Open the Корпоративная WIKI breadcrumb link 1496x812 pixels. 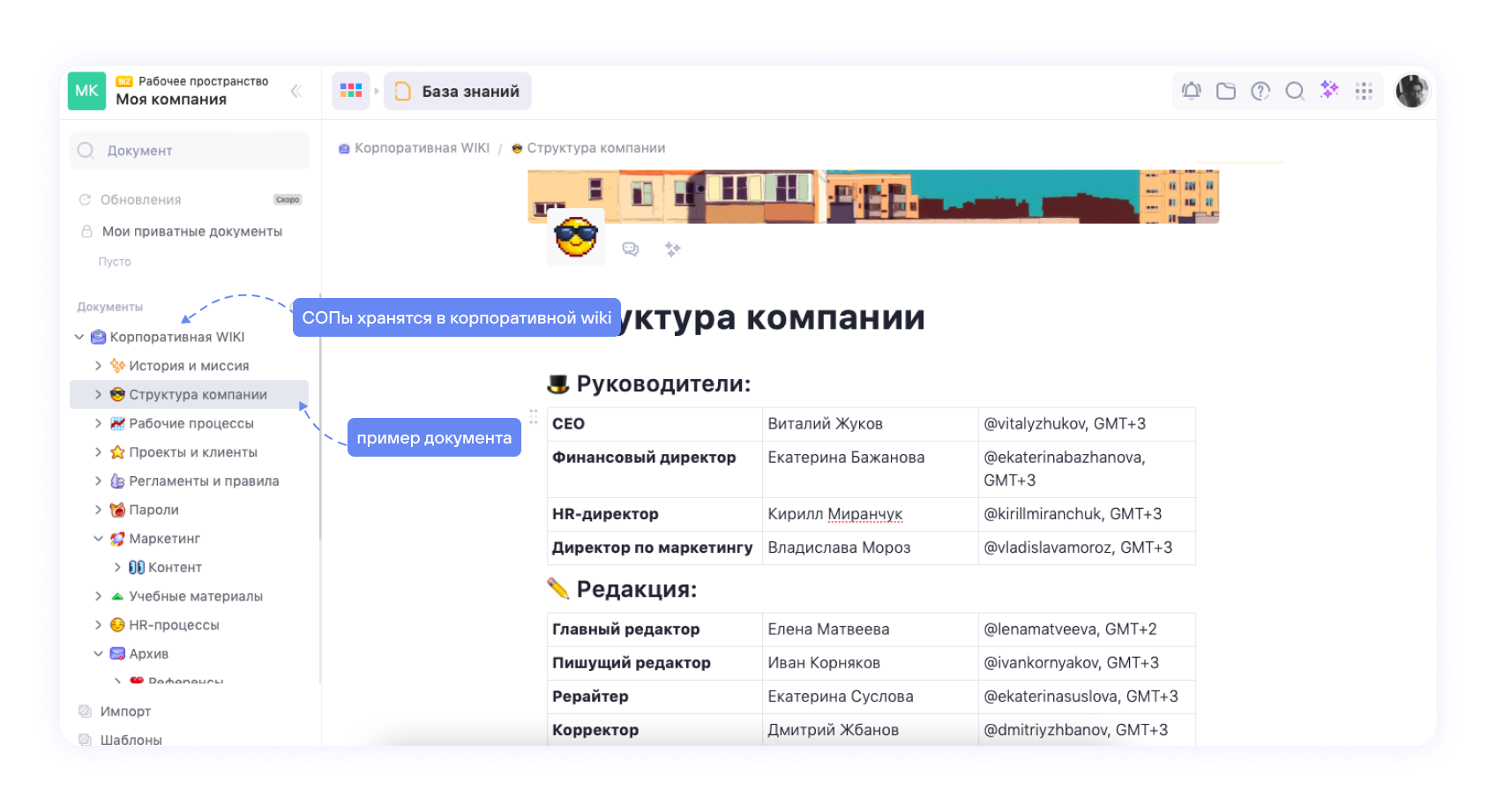(x=422, y=147)
